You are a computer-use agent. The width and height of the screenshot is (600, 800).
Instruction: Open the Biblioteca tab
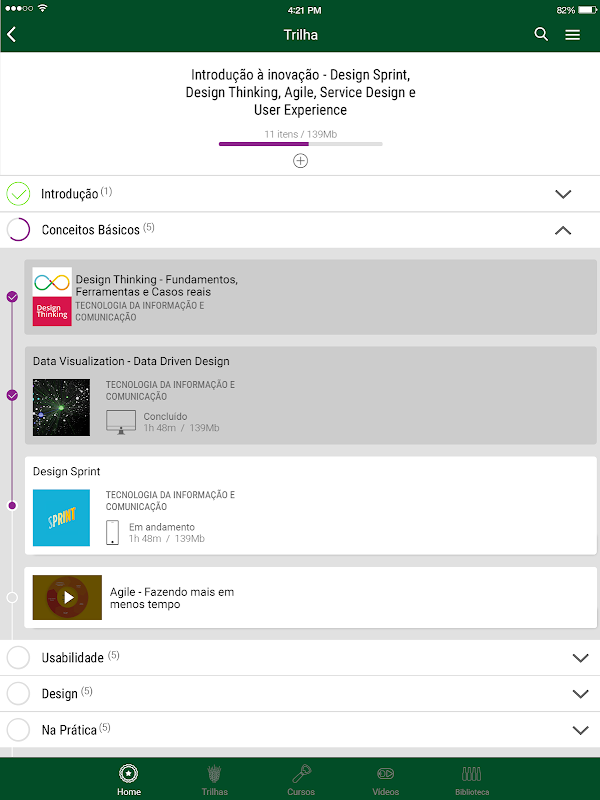(x=472, y=778)
